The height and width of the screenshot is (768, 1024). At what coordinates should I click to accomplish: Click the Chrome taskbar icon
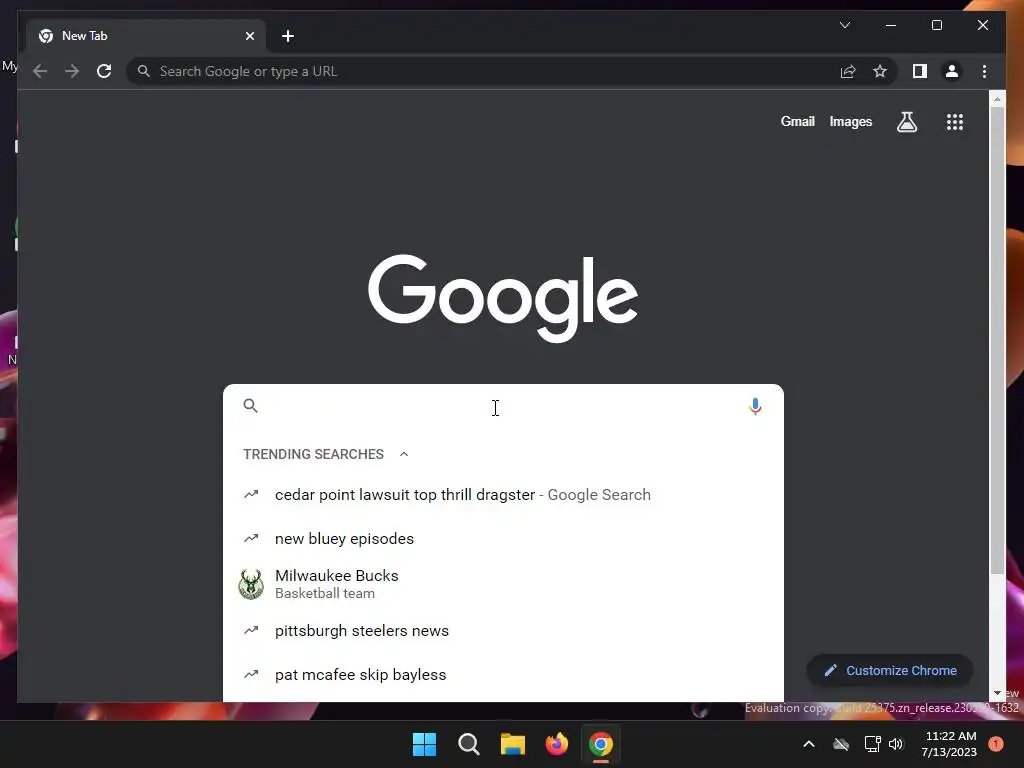601,744
